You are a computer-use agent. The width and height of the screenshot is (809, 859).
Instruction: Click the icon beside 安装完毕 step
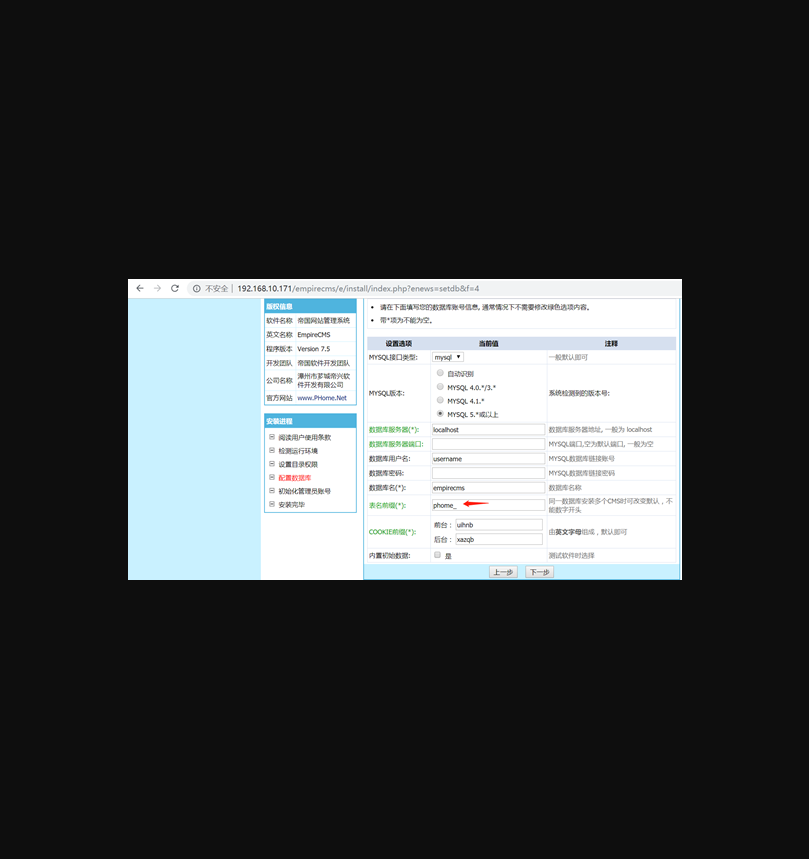[271, 504]
